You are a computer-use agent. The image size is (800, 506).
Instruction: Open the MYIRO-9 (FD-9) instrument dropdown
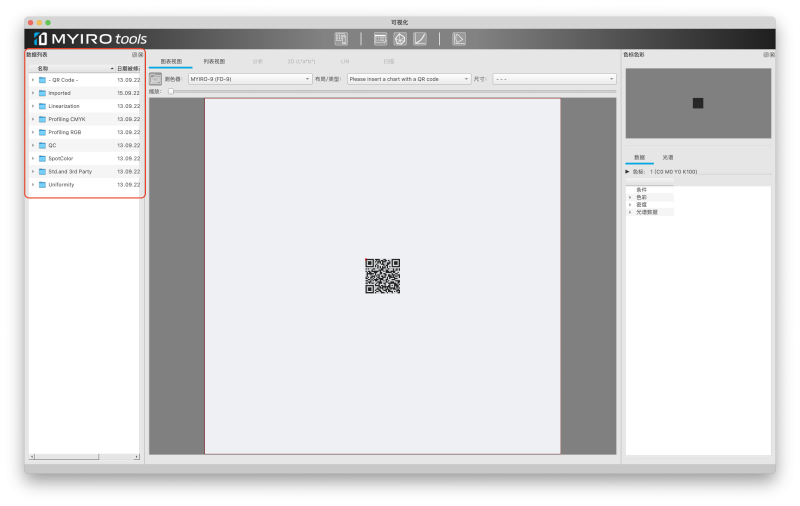tap(250, 79)
